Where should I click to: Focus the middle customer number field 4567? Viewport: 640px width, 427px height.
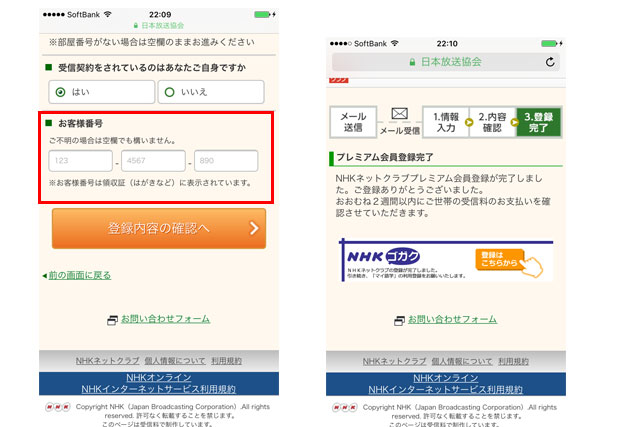pyautogui.click(x=153, y=160)
